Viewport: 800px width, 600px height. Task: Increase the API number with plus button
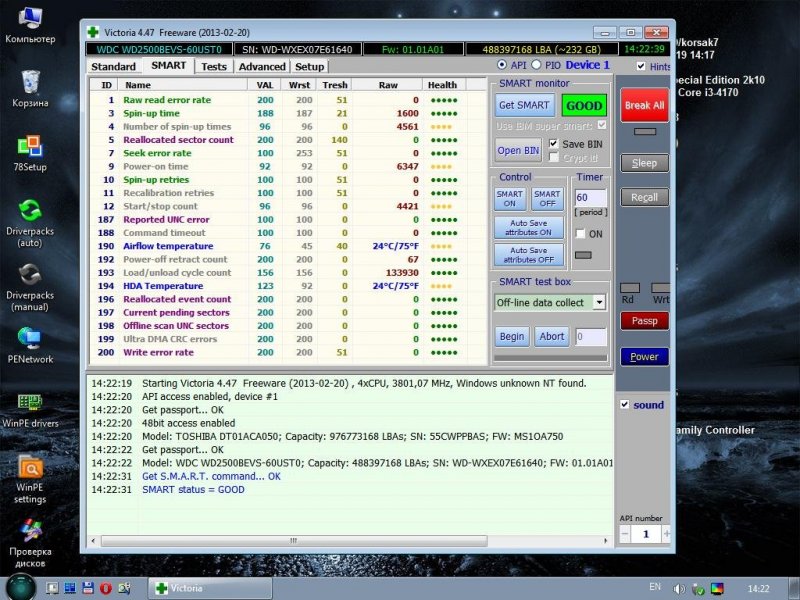tap(666, 535)
